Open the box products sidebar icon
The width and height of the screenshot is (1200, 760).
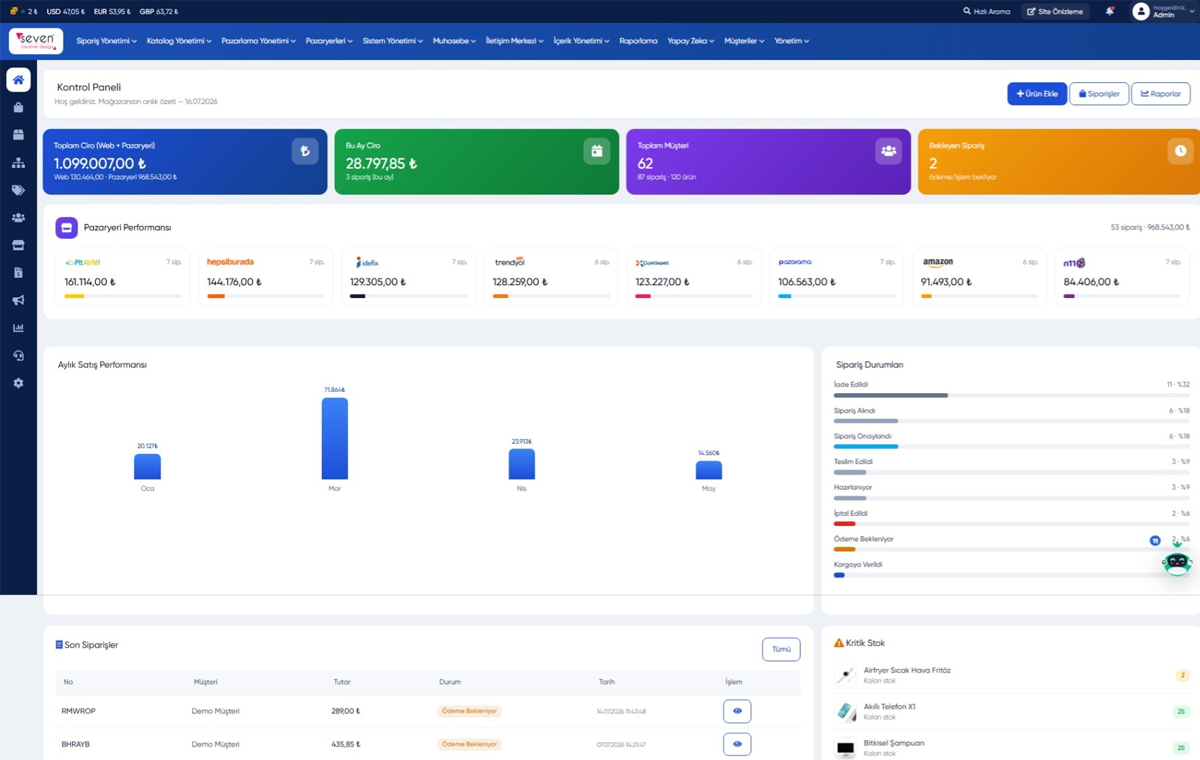18,135
